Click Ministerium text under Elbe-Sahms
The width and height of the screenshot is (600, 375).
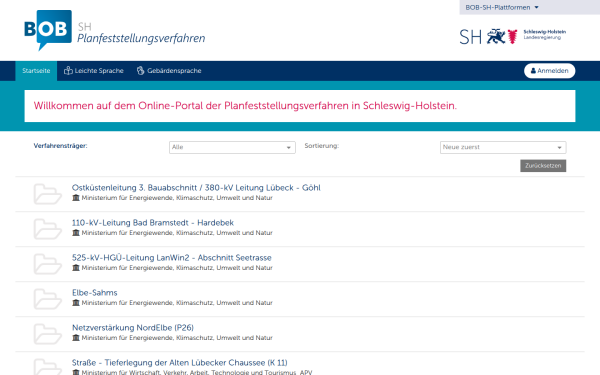[177, 303]
